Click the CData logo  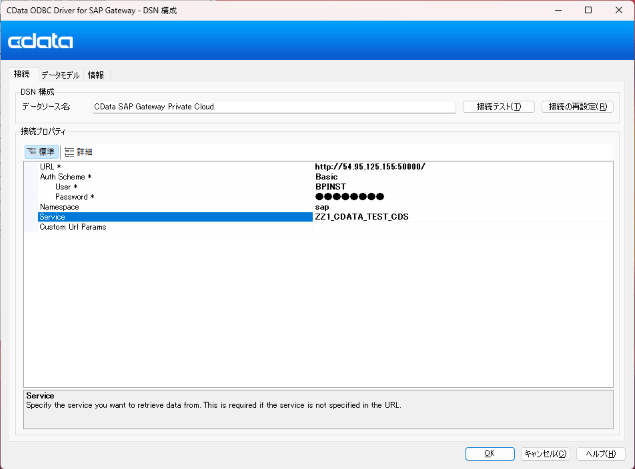[x=40, y=41]
